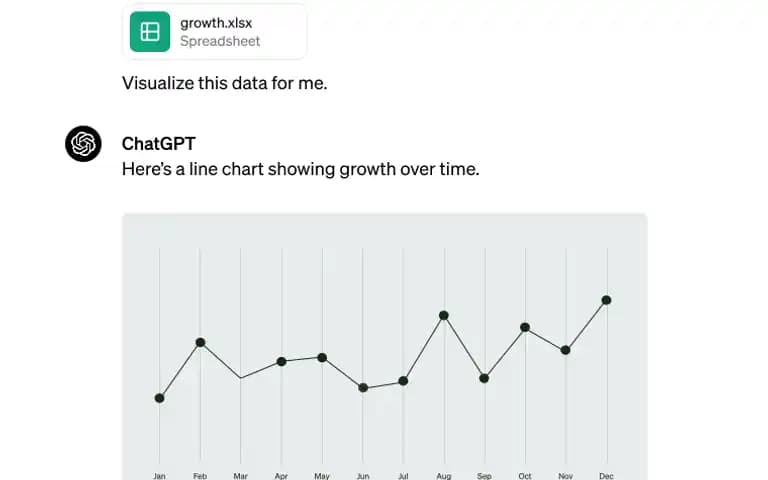This screenshot has height=480, width=768.
Task: Click the August peak data point
Action: 444,315
